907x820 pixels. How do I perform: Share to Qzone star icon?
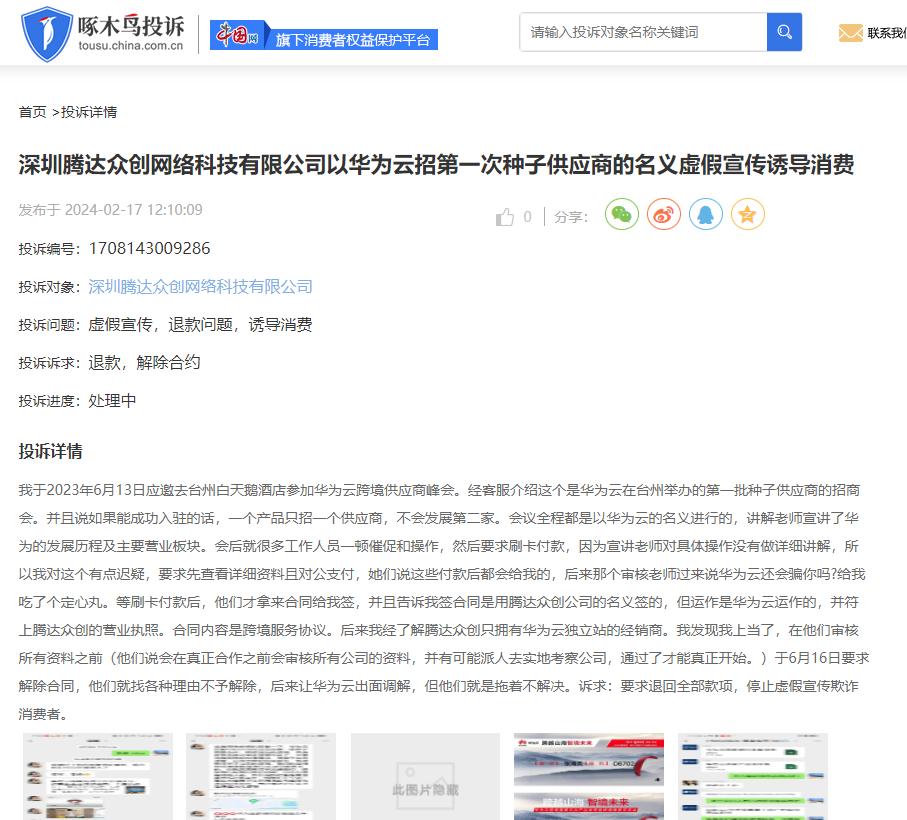point(747,214)
